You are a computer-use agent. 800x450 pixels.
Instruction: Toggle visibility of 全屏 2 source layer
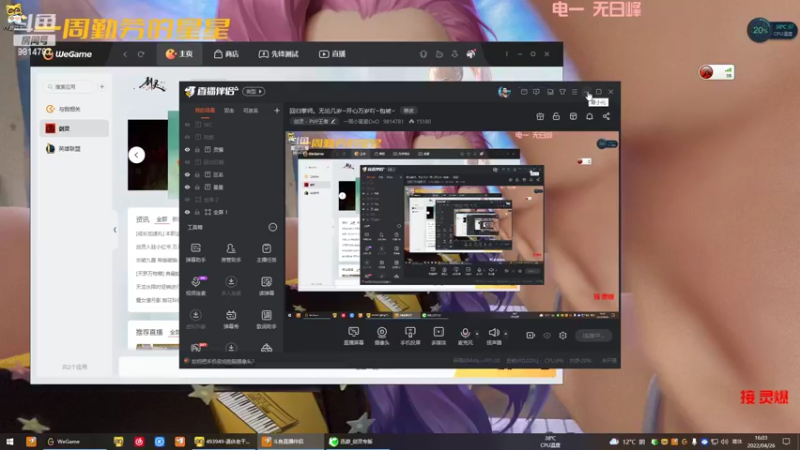(187, 199)
